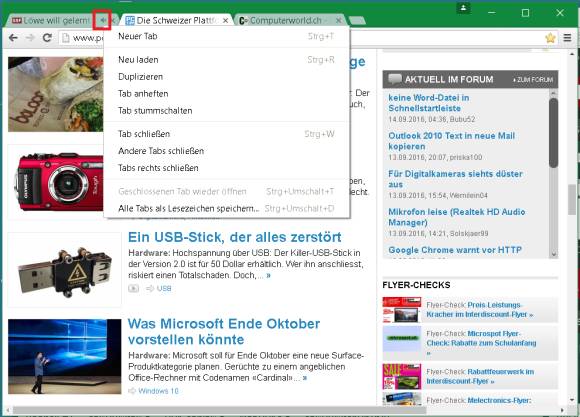Follow the » read more link of the Microsoft teaser
Screen dimensions: 580x417
coord(304,378)
